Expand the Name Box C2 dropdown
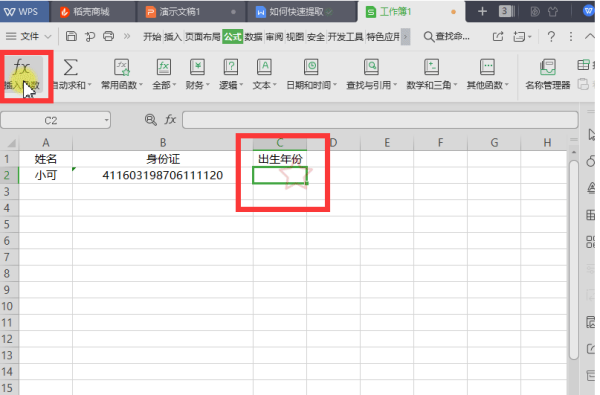600x395 pixels. 106,121
